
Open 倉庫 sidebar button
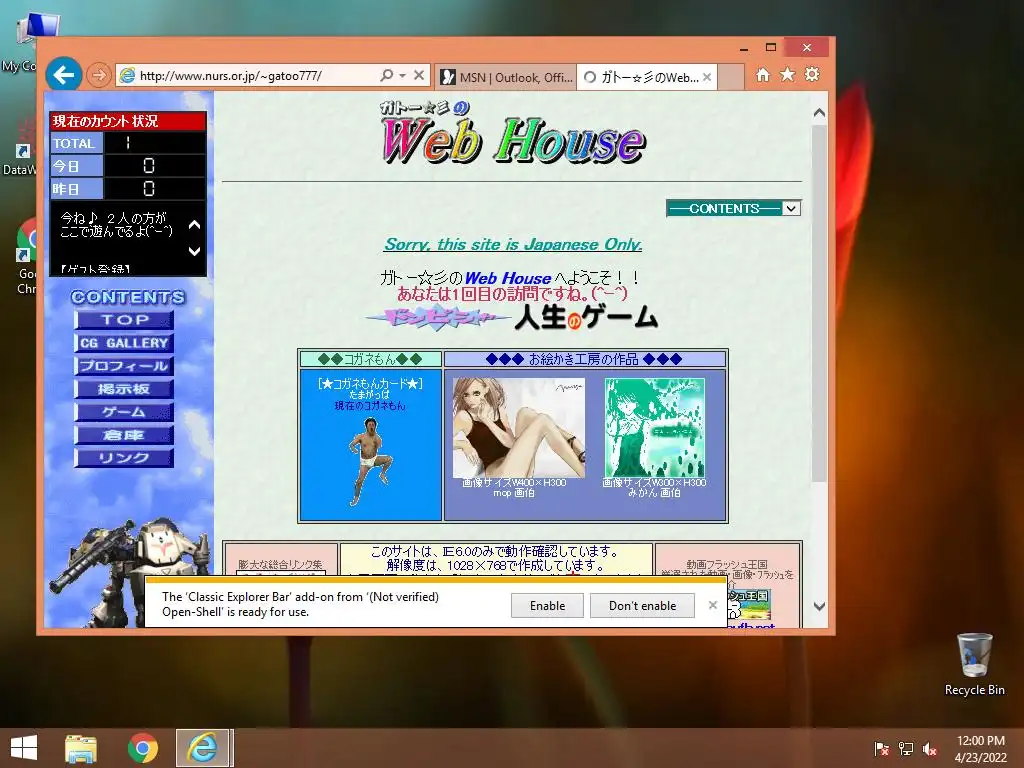(124, 435)
